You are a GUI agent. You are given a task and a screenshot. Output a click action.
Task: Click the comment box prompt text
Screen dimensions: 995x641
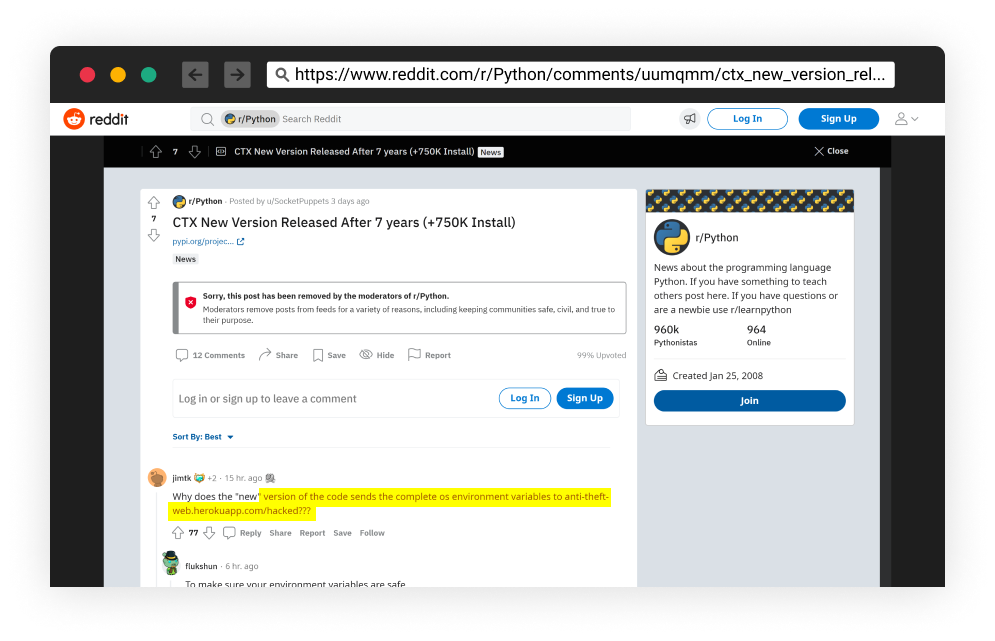(x=267, y=399)
